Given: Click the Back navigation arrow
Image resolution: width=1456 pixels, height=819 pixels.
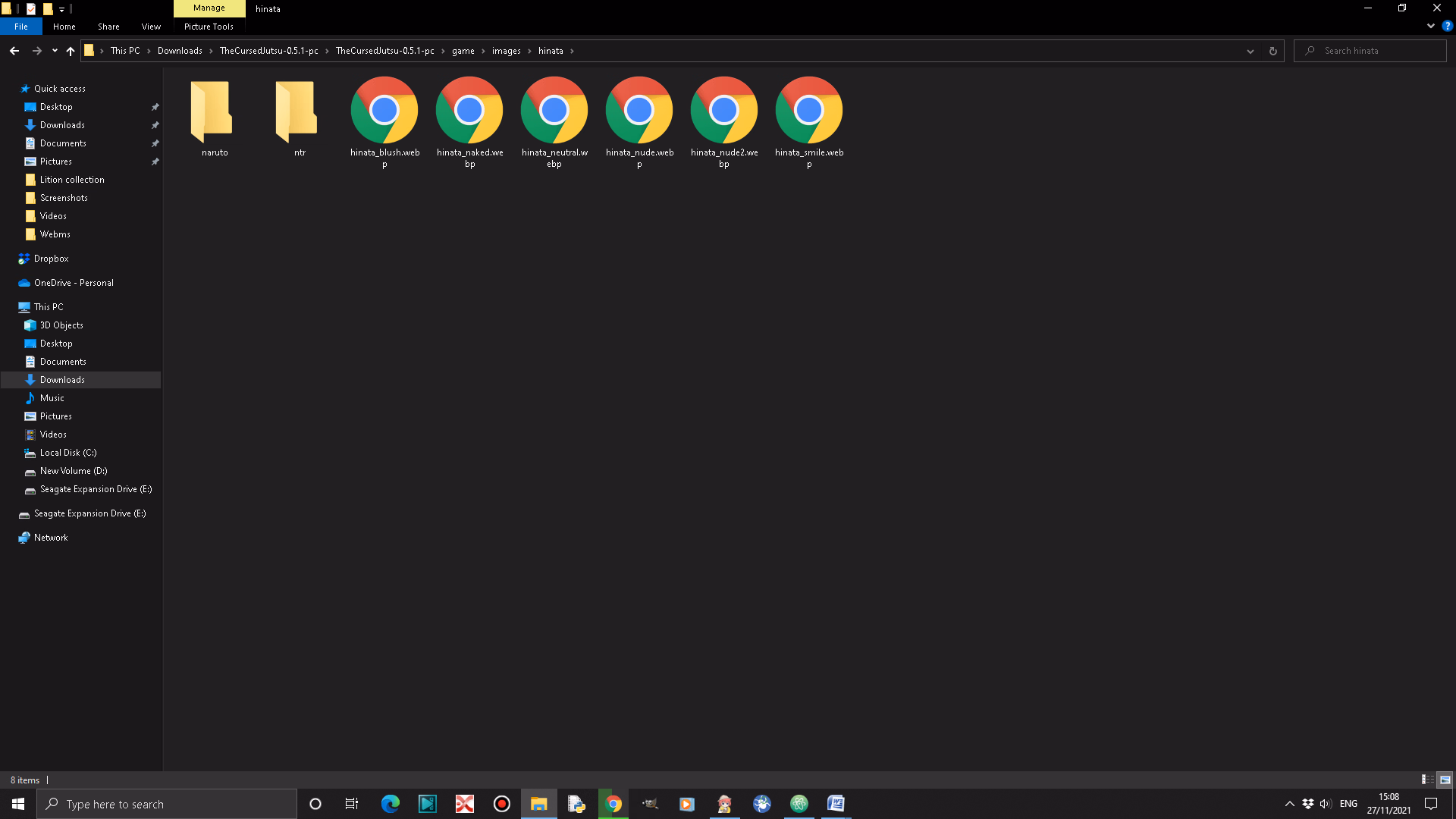Looking at the screenshot, I should point(14,51).
